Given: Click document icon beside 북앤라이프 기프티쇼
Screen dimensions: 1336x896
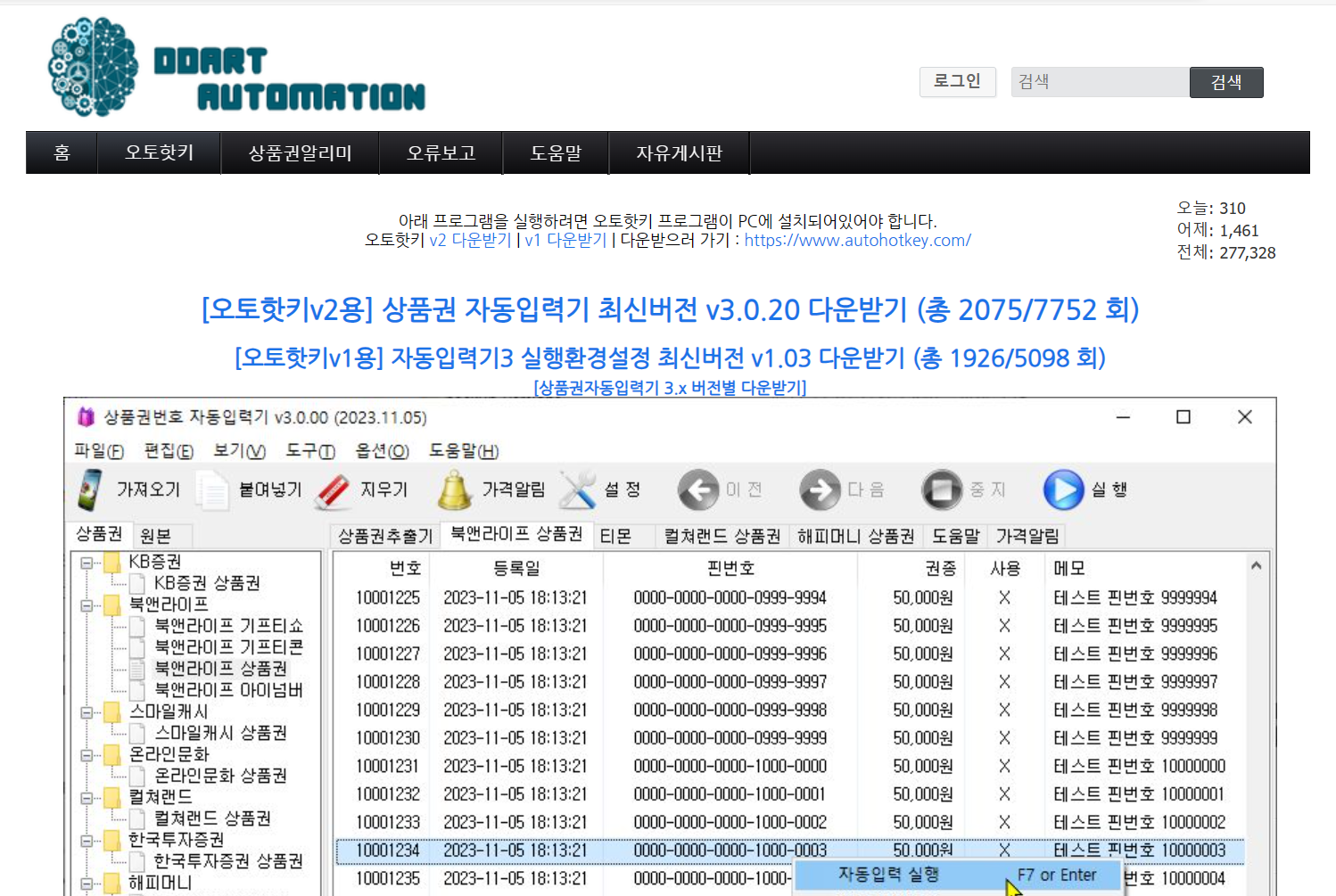Looking at the screenshot, I should (137, 626).
